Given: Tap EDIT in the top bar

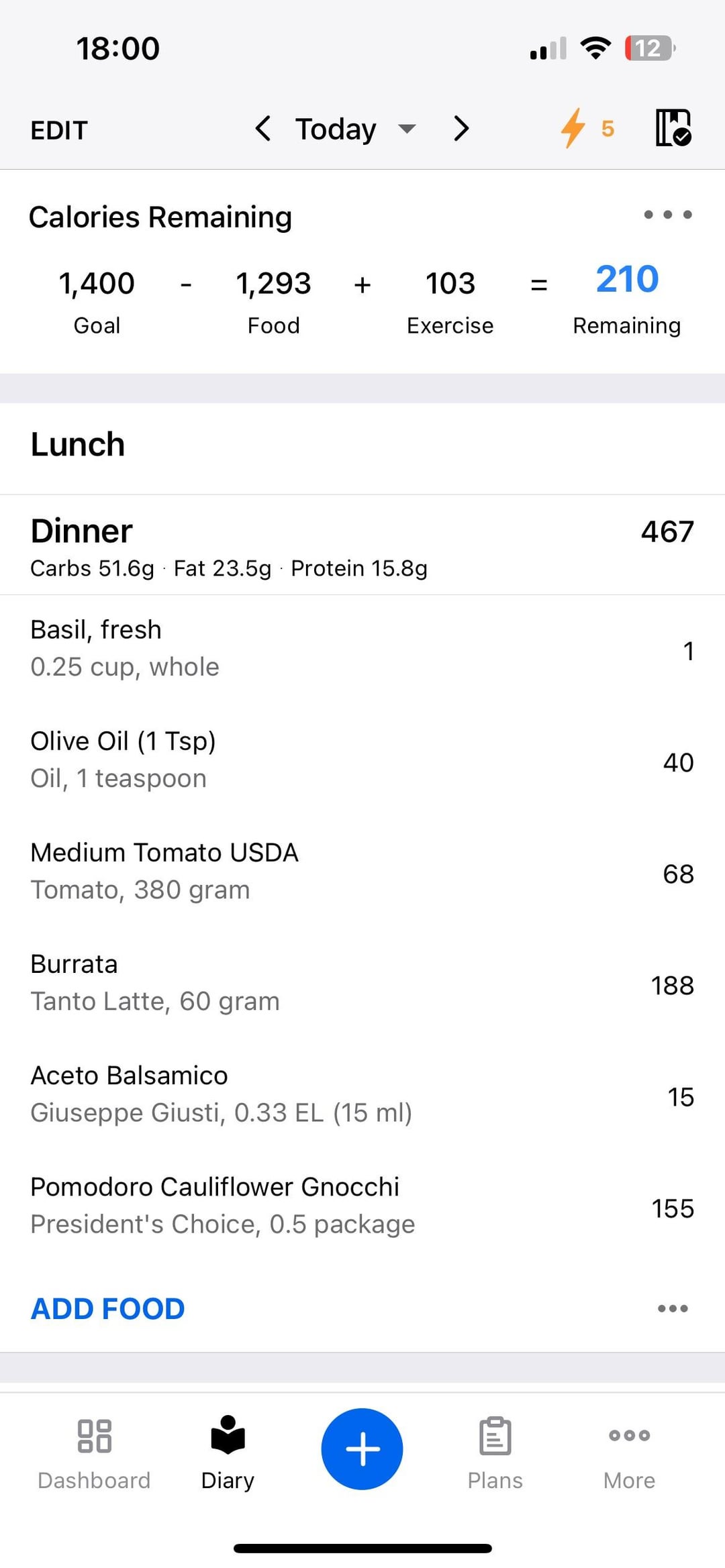Looking at the screenshot, I should point(59,130).
